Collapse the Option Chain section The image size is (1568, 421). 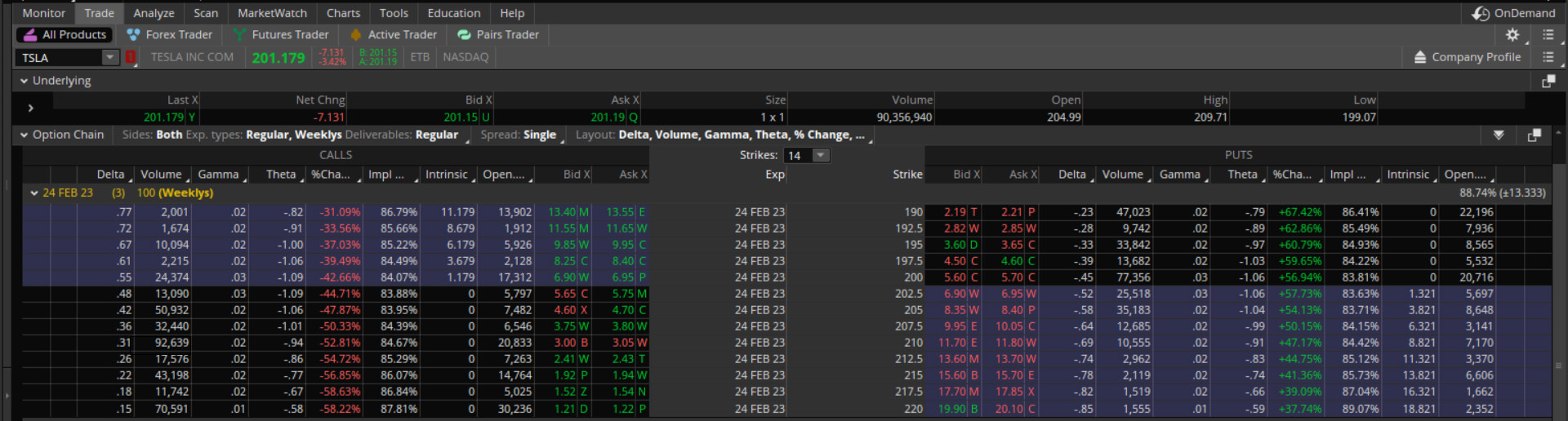(24, 135)
